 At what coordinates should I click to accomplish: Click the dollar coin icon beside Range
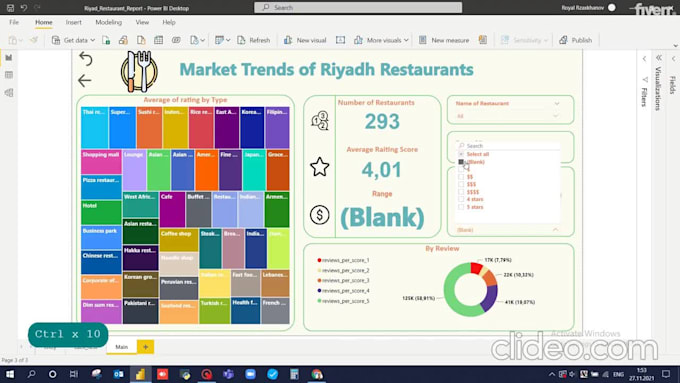[320, 215]
